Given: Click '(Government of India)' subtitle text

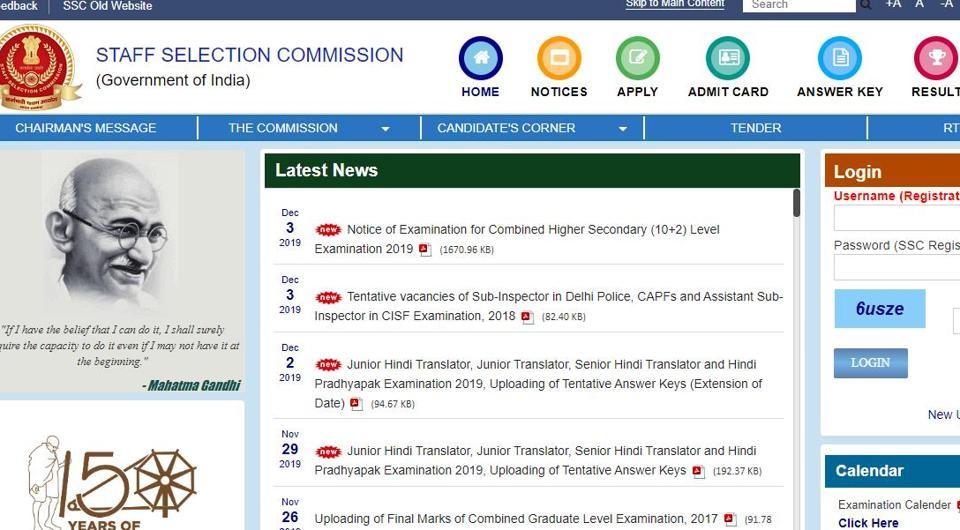Looking at the screenshot, I should [173, 80].
